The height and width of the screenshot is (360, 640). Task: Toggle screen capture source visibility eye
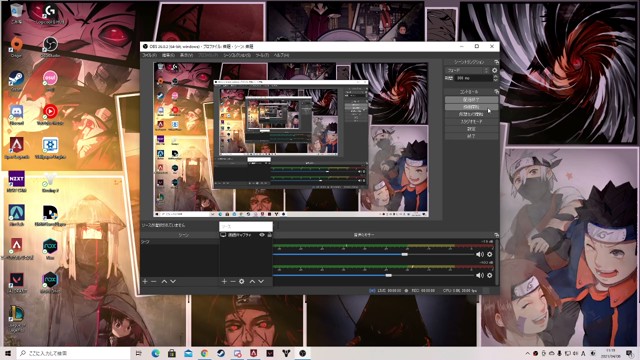click(x=262, y=235)
